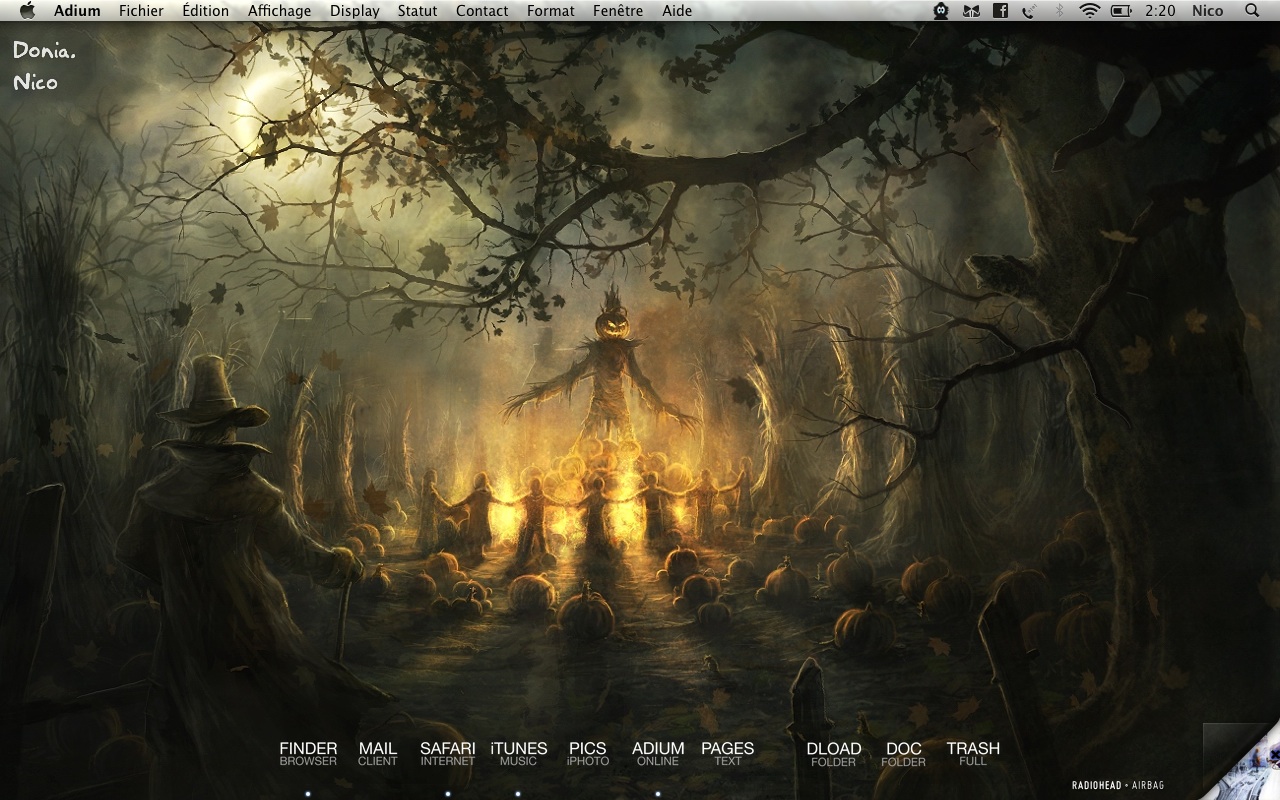1280x800 pixels.
Task: Click the Adium duck status icon in menu bar
Action: 940,11
